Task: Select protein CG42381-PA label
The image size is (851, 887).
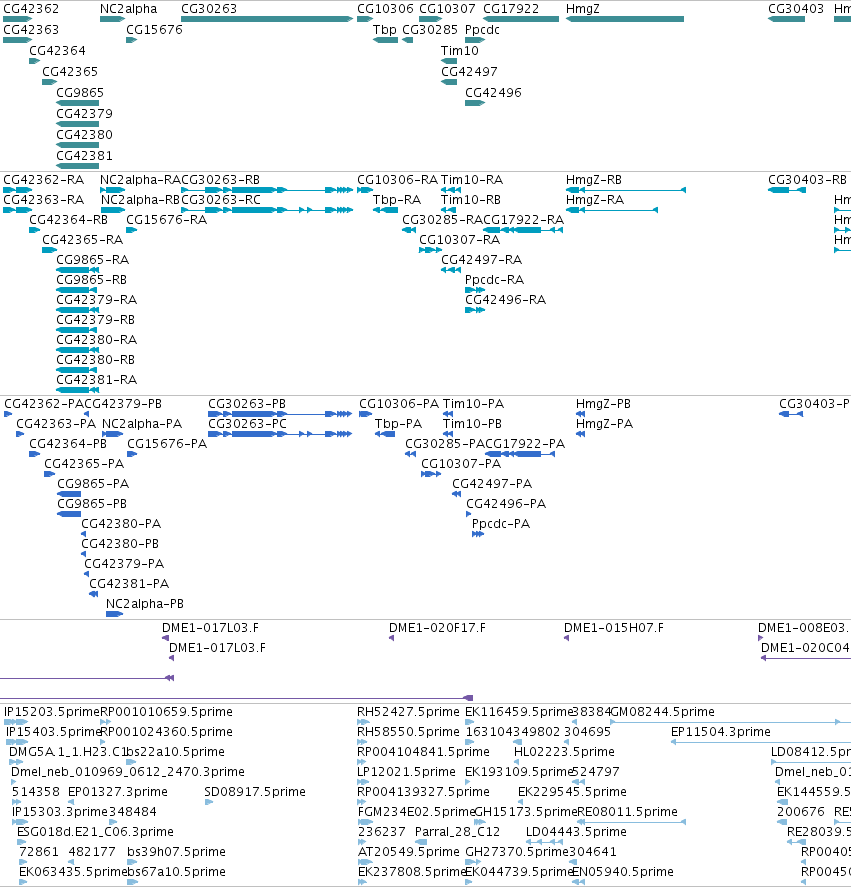Action: point(129,584)
